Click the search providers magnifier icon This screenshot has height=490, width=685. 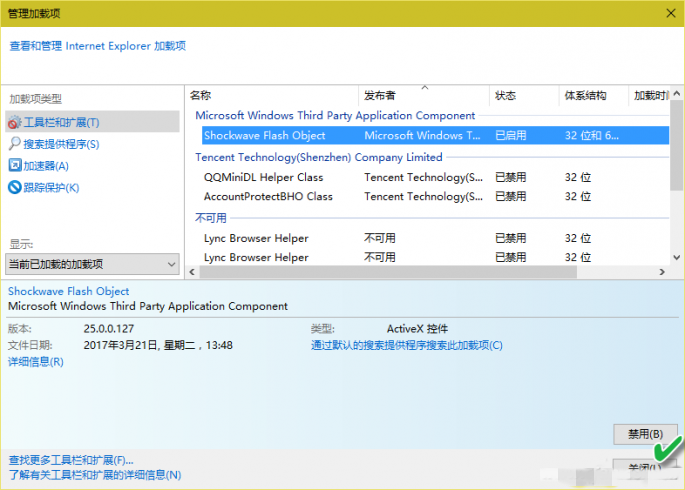(x=14, y=144)
